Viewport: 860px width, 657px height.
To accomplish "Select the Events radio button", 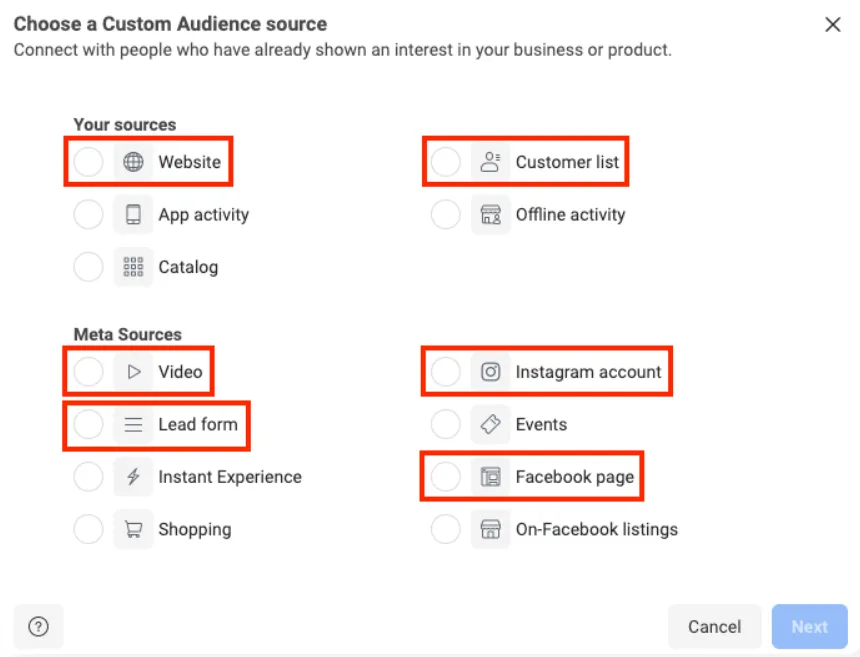I will (x=445, y=424).
